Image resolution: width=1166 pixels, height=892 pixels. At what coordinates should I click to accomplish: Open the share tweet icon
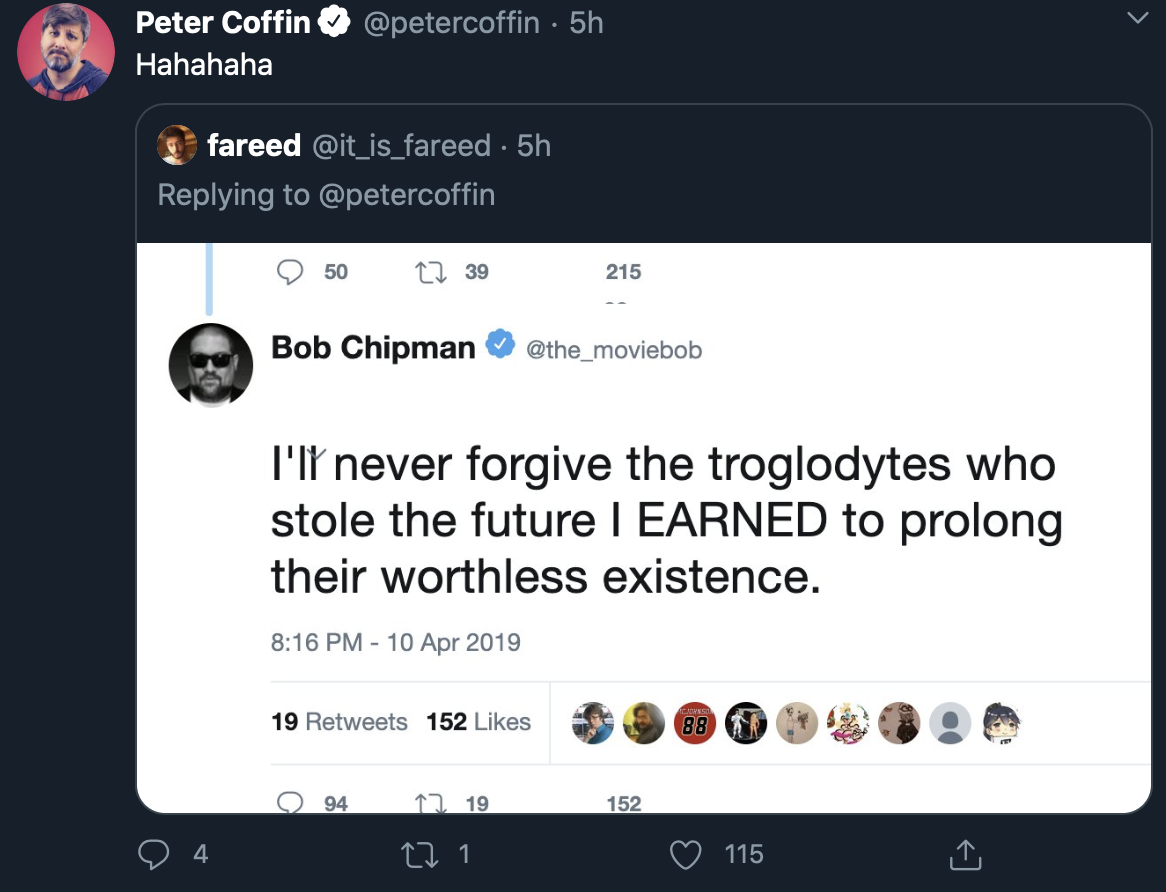pyautogui.click(x=965, y=854)
